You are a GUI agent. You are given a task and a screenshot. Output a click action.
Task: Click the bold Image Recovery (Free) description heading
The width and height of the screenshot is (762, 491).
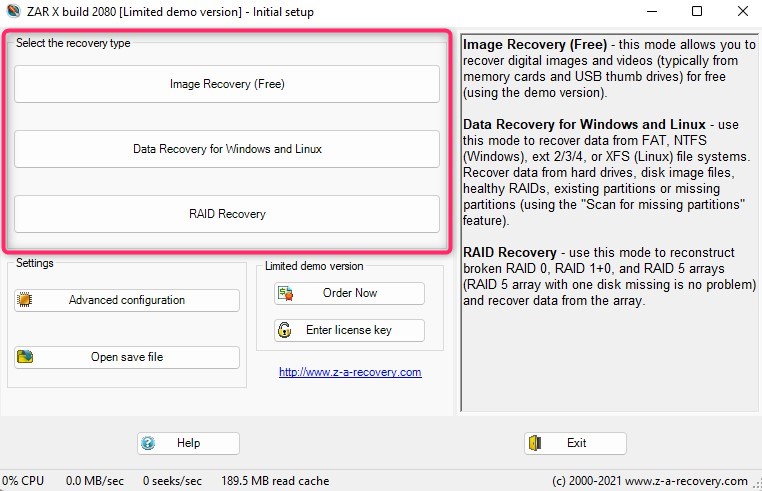535,44
